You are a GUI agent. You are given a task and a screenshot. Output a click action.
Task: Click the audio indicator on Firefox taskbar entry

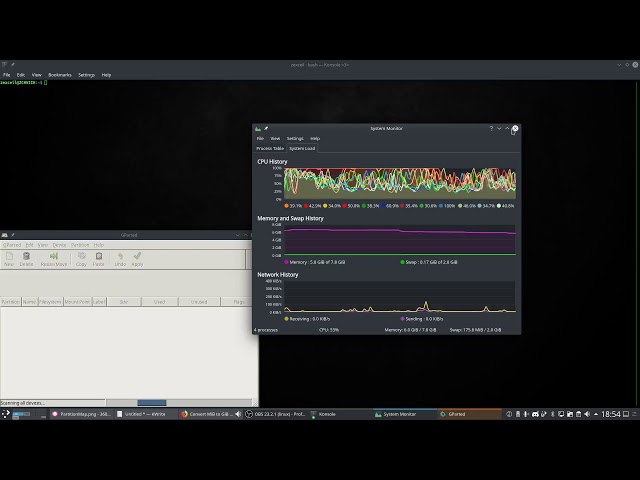pyautogui.click(x=238, y=414)
